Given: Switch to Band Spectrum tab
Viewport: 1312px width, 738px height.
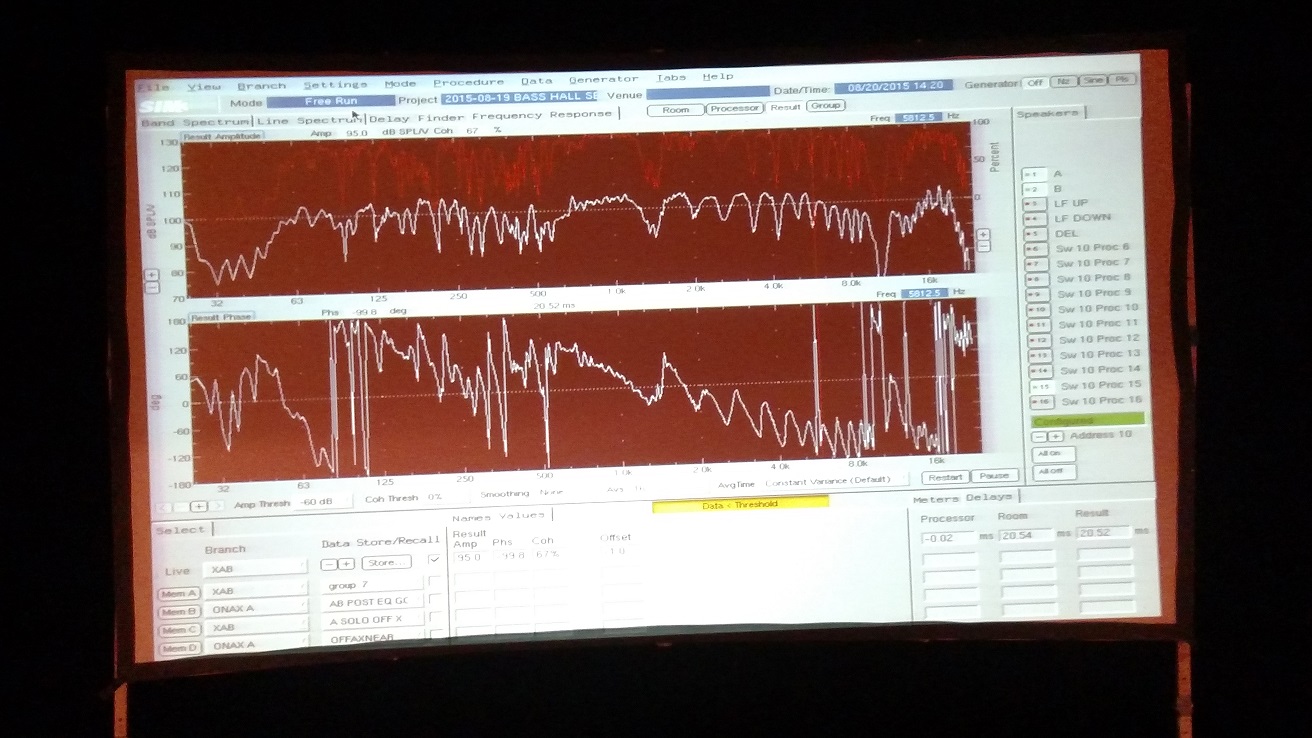Looking at the screenshot, I should click(195, 122).
